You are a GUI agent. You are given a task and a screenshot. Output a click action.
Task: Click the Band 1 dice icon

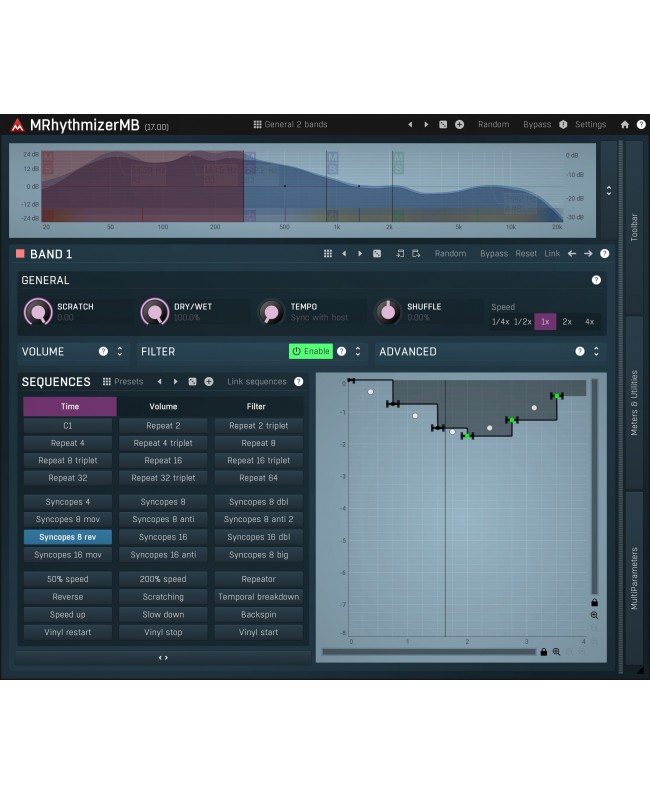coord(377,254)
